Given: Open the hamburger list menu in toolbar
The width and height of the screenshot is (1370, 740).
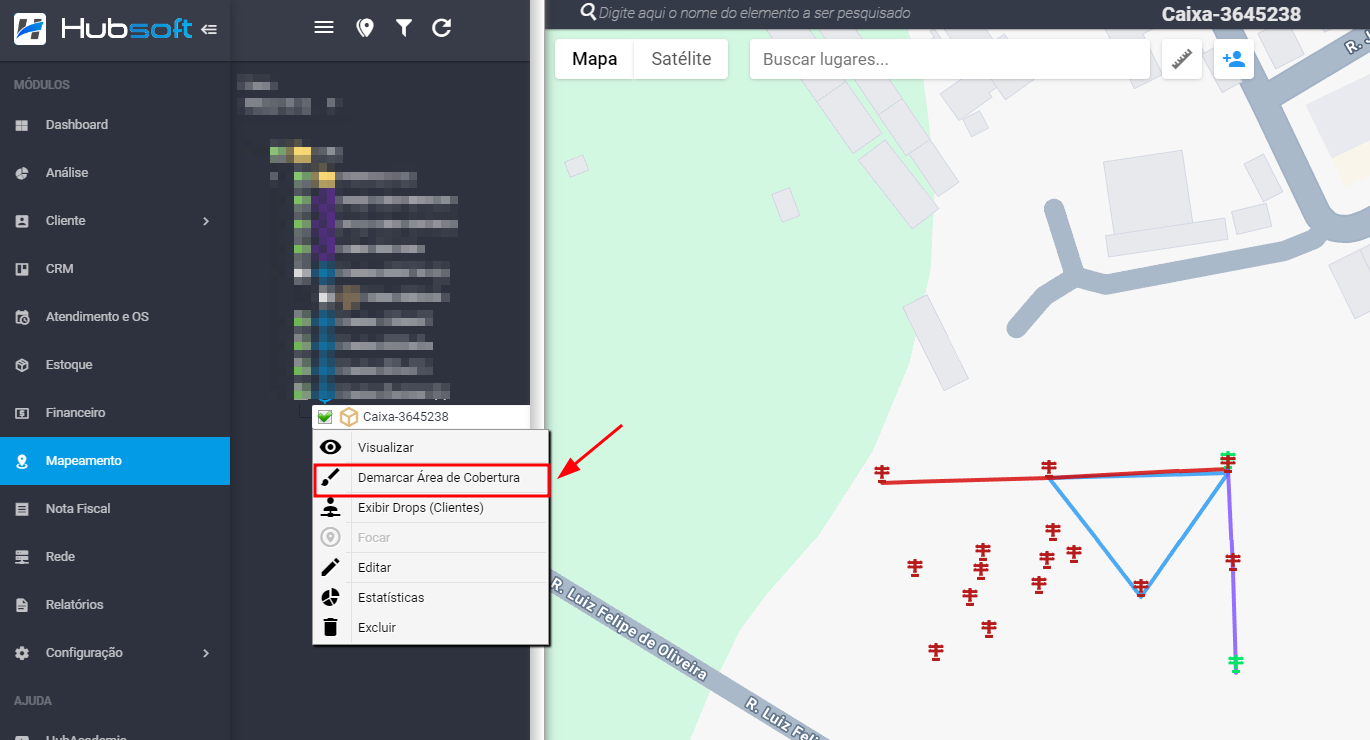Looking at the screenshot, I should pyautogui.click(x=324, y=28).
